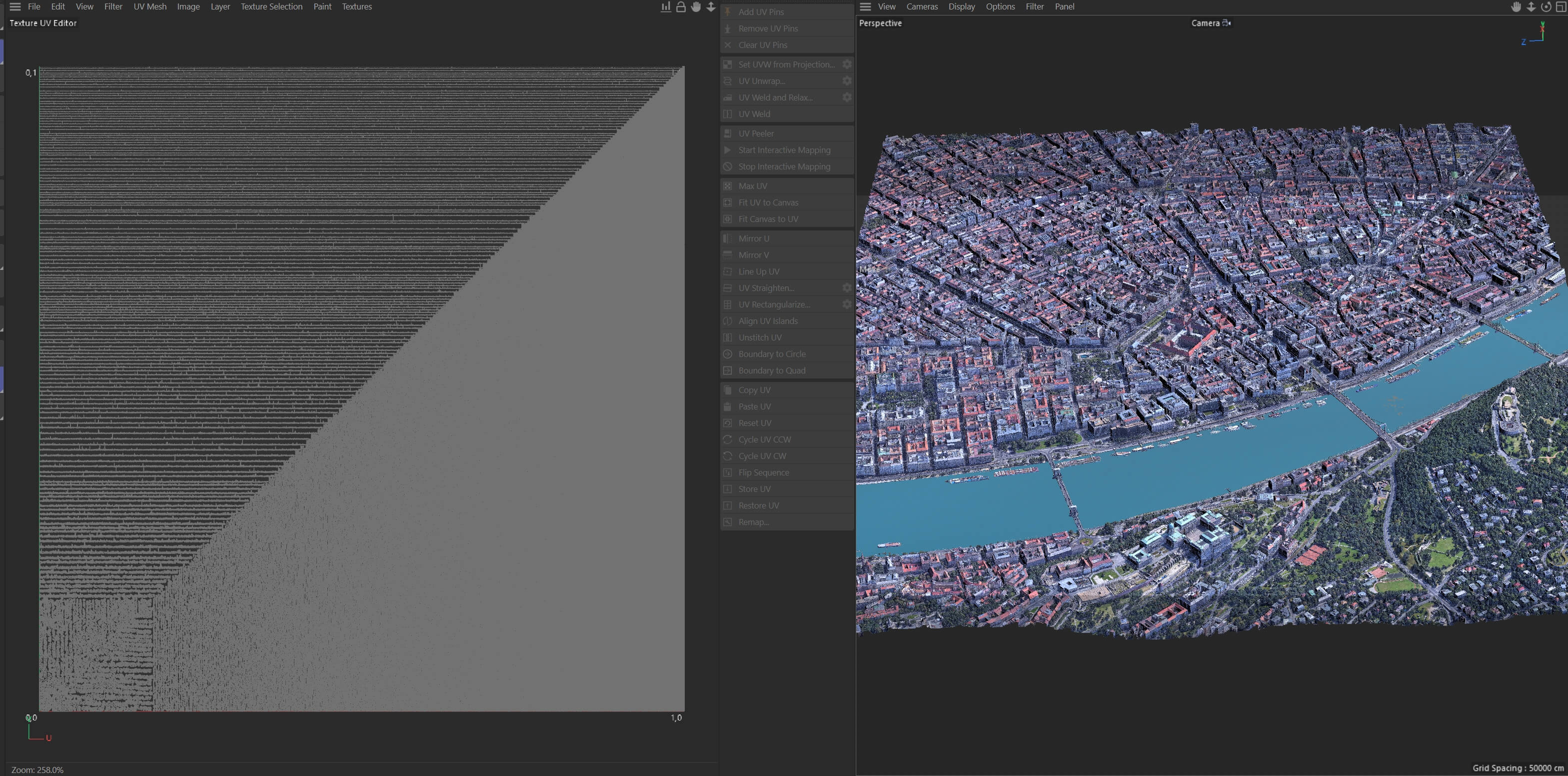Image resolution: width=1568 pixels, height=776 pixels.
Task: Open the Layer menu in UV Editor
Action: point(220,6)
